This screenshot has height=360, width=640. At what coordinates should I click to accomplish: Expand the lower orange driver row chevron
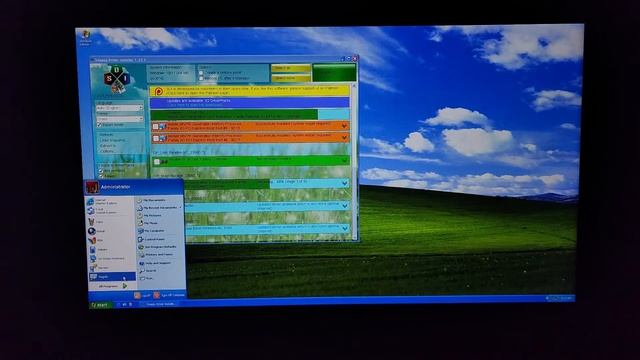click(344, 138)
